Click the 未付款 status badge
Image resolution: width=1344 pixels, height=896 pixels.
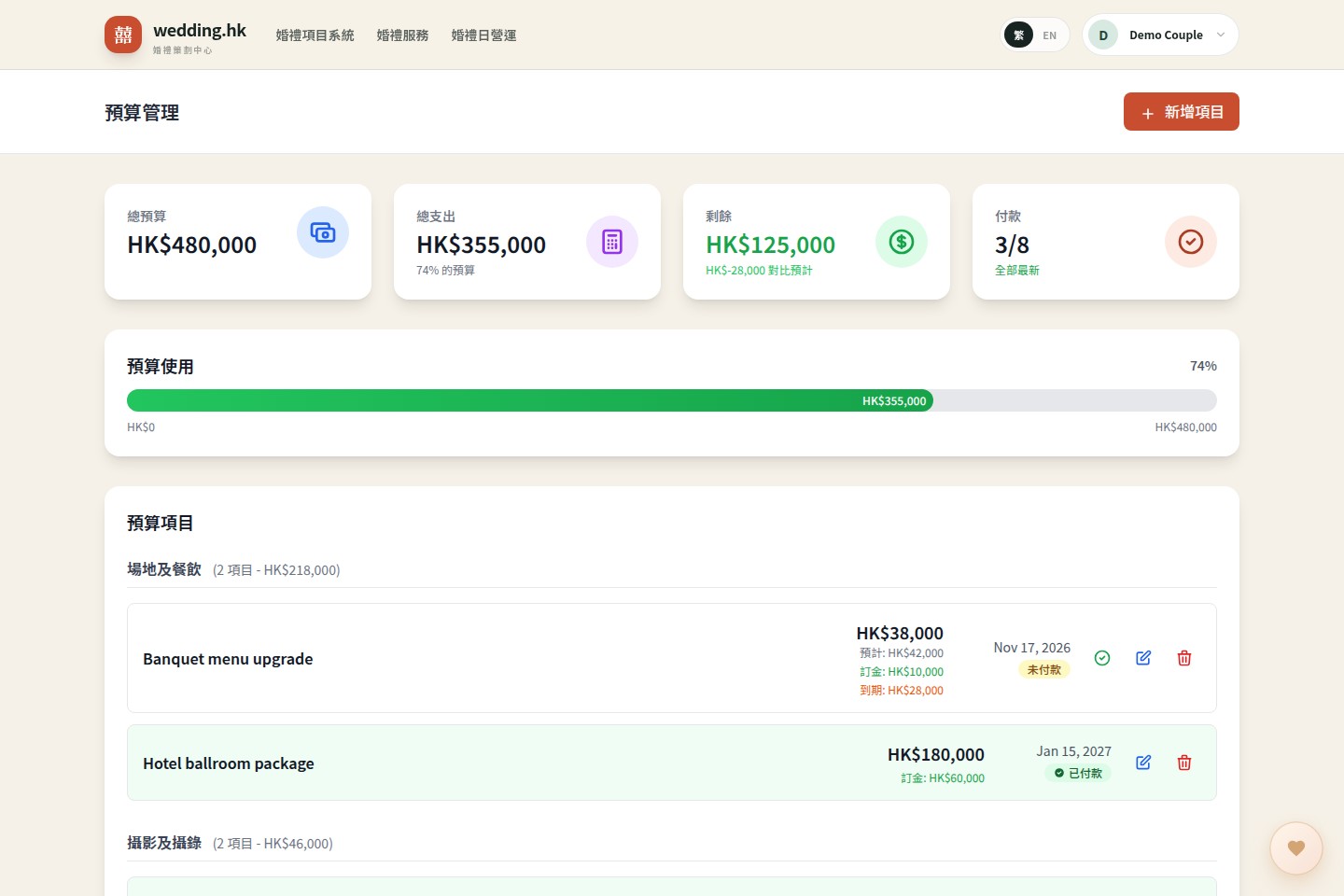(1044, 670)
